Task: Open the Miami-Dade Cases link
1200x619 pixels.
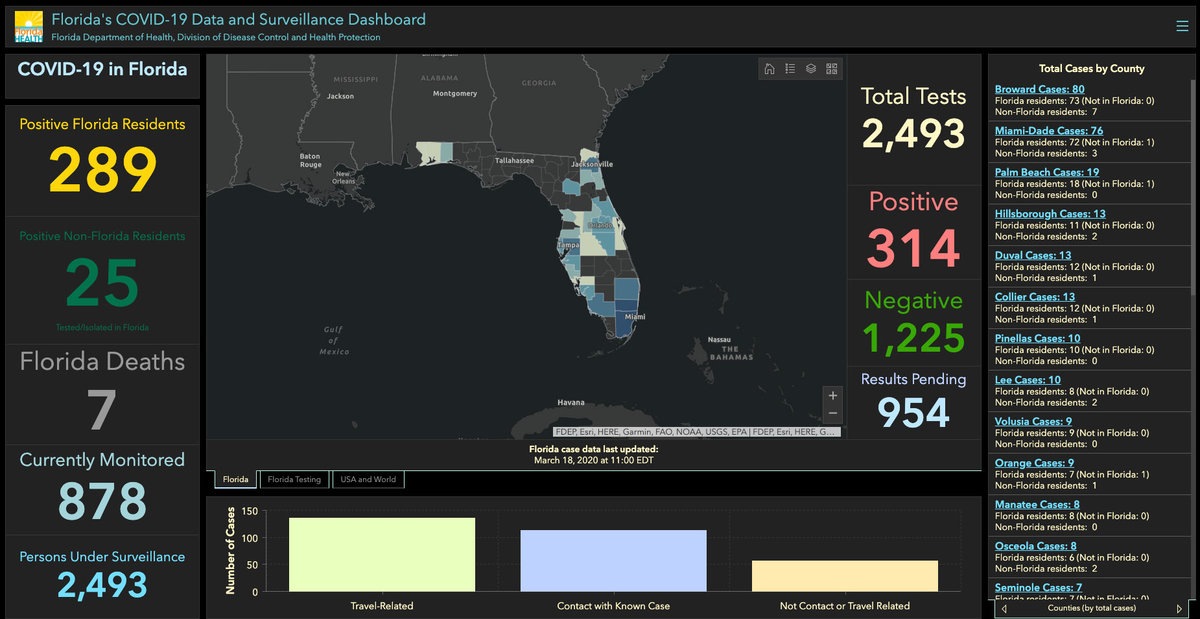Action: [x=1048, y=131]
